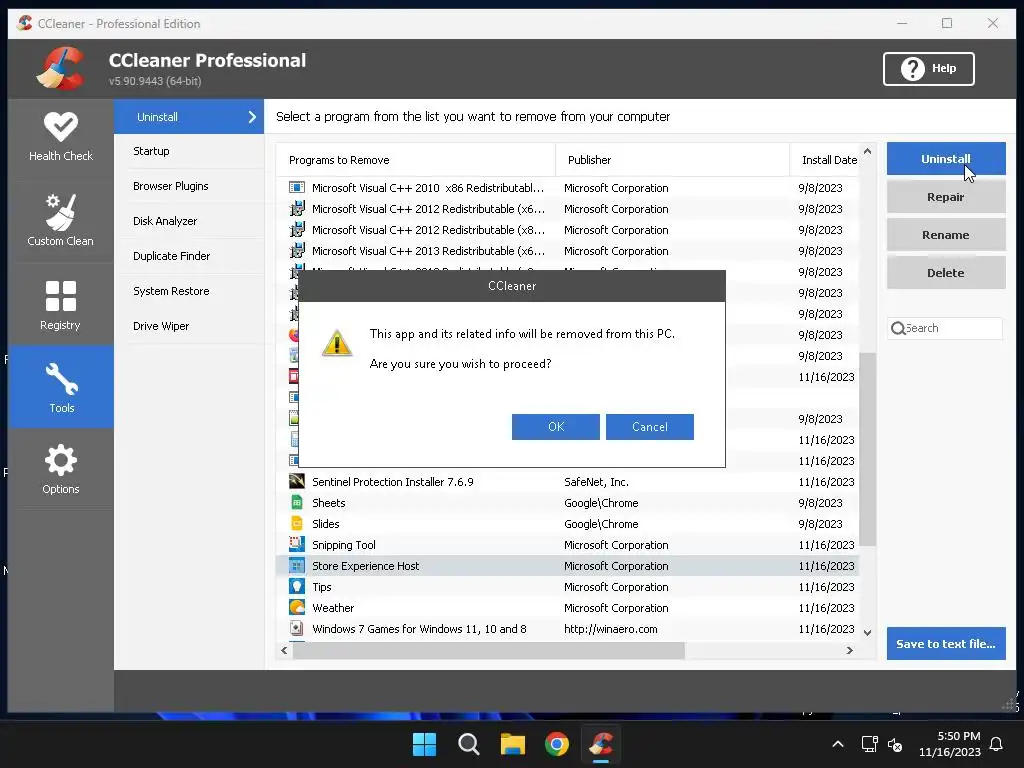1024x768 pixels.
Task: Open taskbar Search
Action: tap(468, 744)
